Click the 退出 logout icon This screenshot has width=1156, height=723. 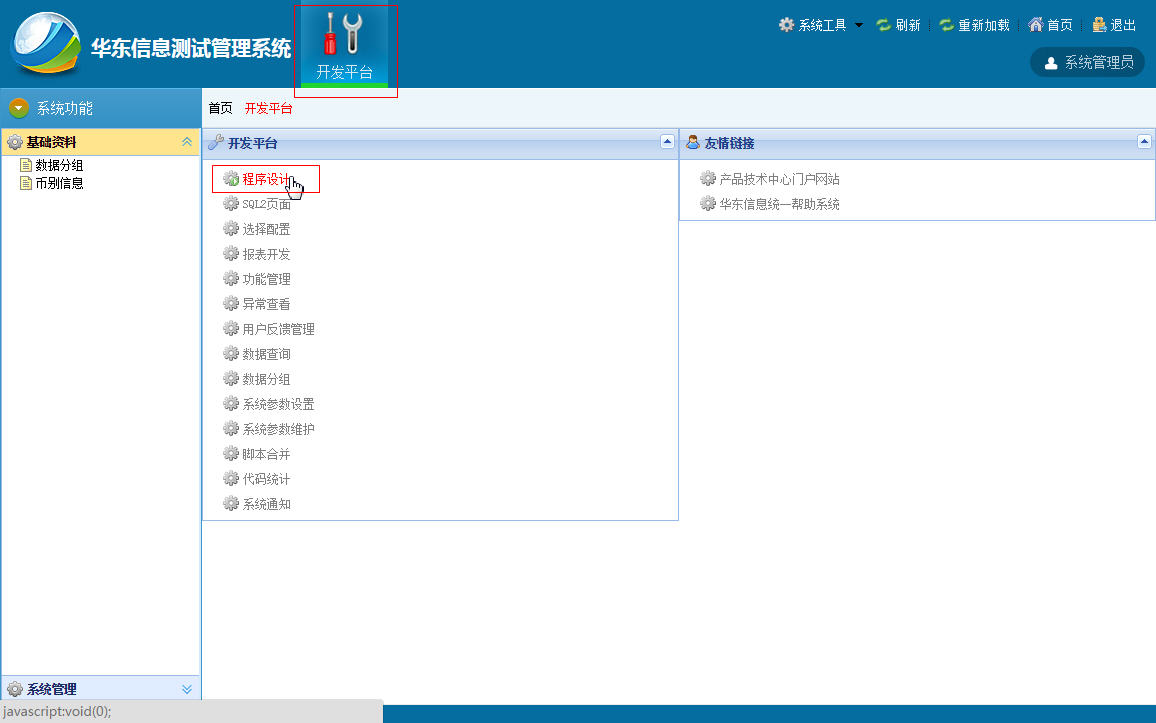point(1099,25)
